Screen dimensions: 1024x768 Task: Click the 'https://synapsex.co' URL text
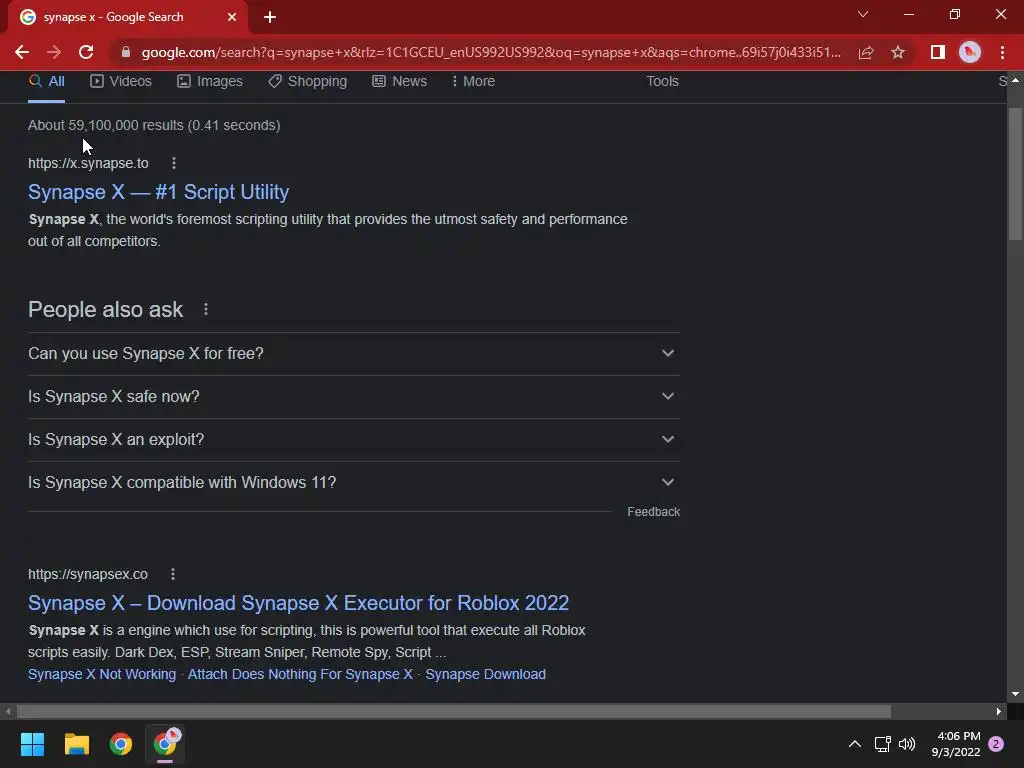pyautogui.click(x=88, y=574)
